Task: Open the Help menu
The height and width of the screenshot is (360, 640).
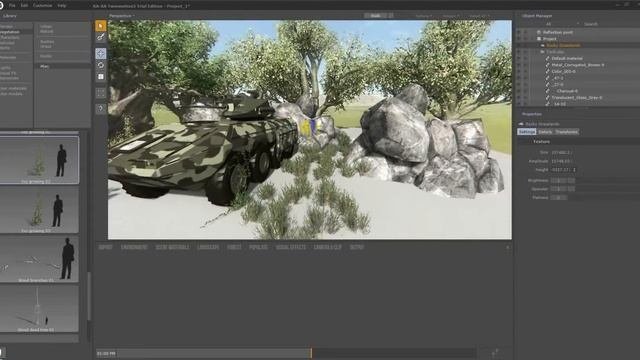Action: [62, 6]
